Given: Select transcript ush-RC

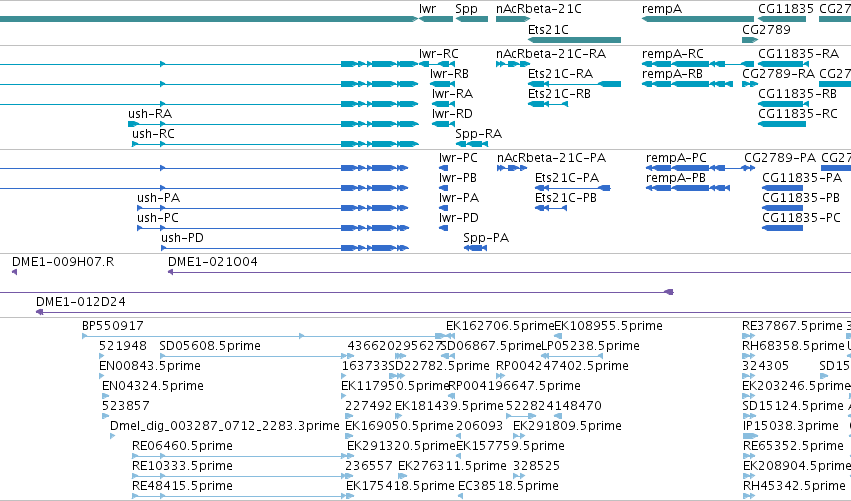Looking at the screenshot, I should [153, 134].
